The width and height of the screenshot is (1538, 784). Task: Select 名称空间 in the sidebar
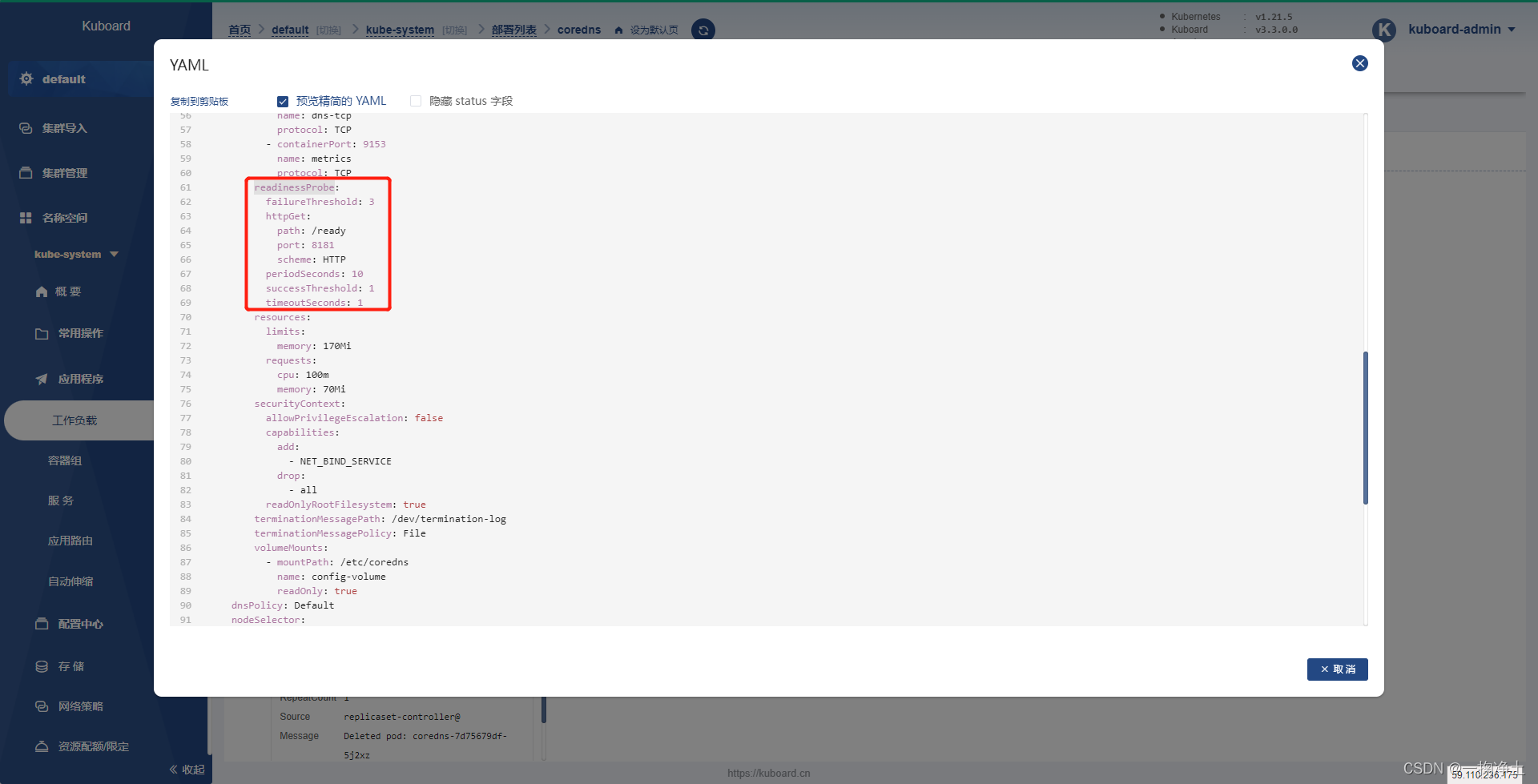coord(63,217)
